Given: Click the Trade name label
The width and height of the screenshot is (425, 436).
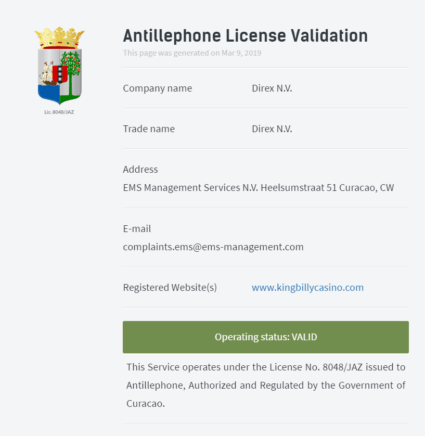Looking at the screenshot, I should 149,129.
